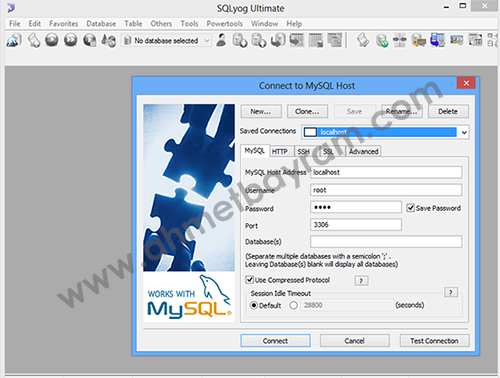Click the SQLyog app logo in title bar
Screen dimensions: 500x378
(11, 8)
